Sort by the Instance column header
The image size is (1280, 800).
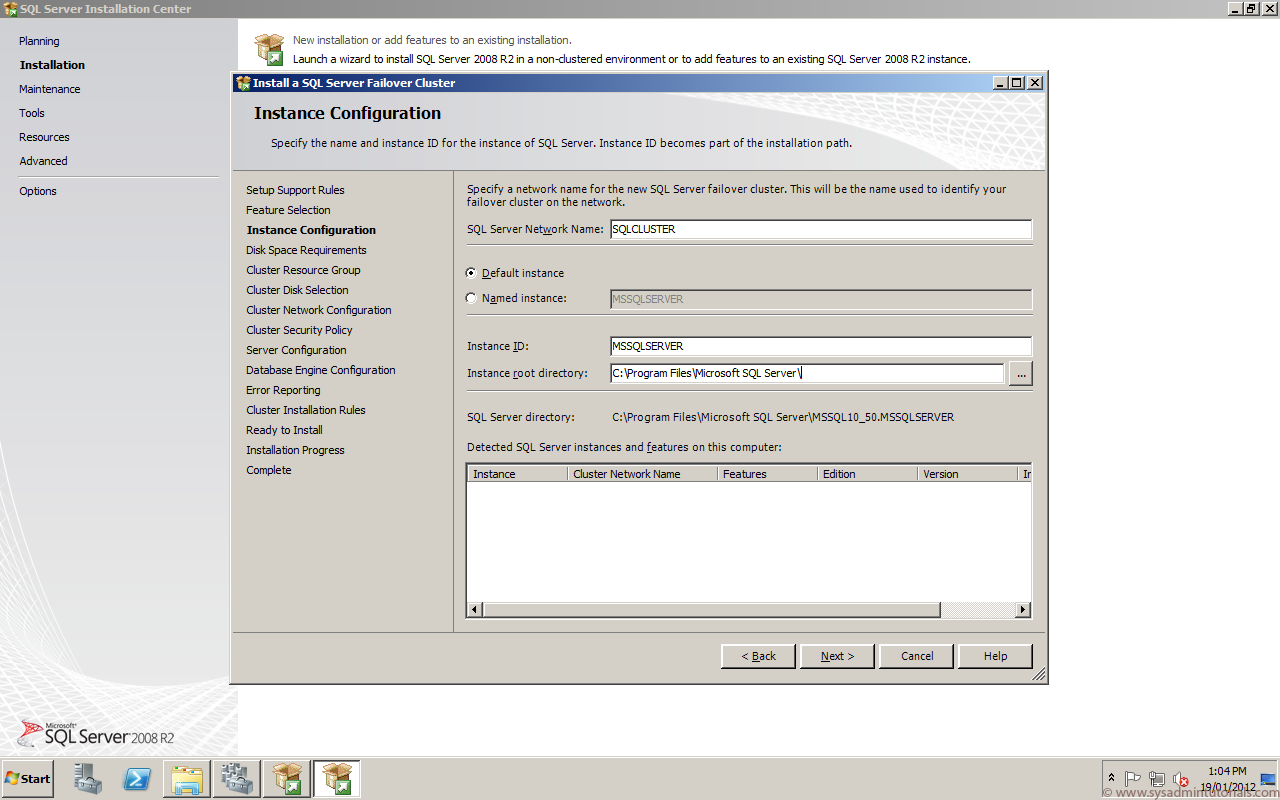point(517,474)
